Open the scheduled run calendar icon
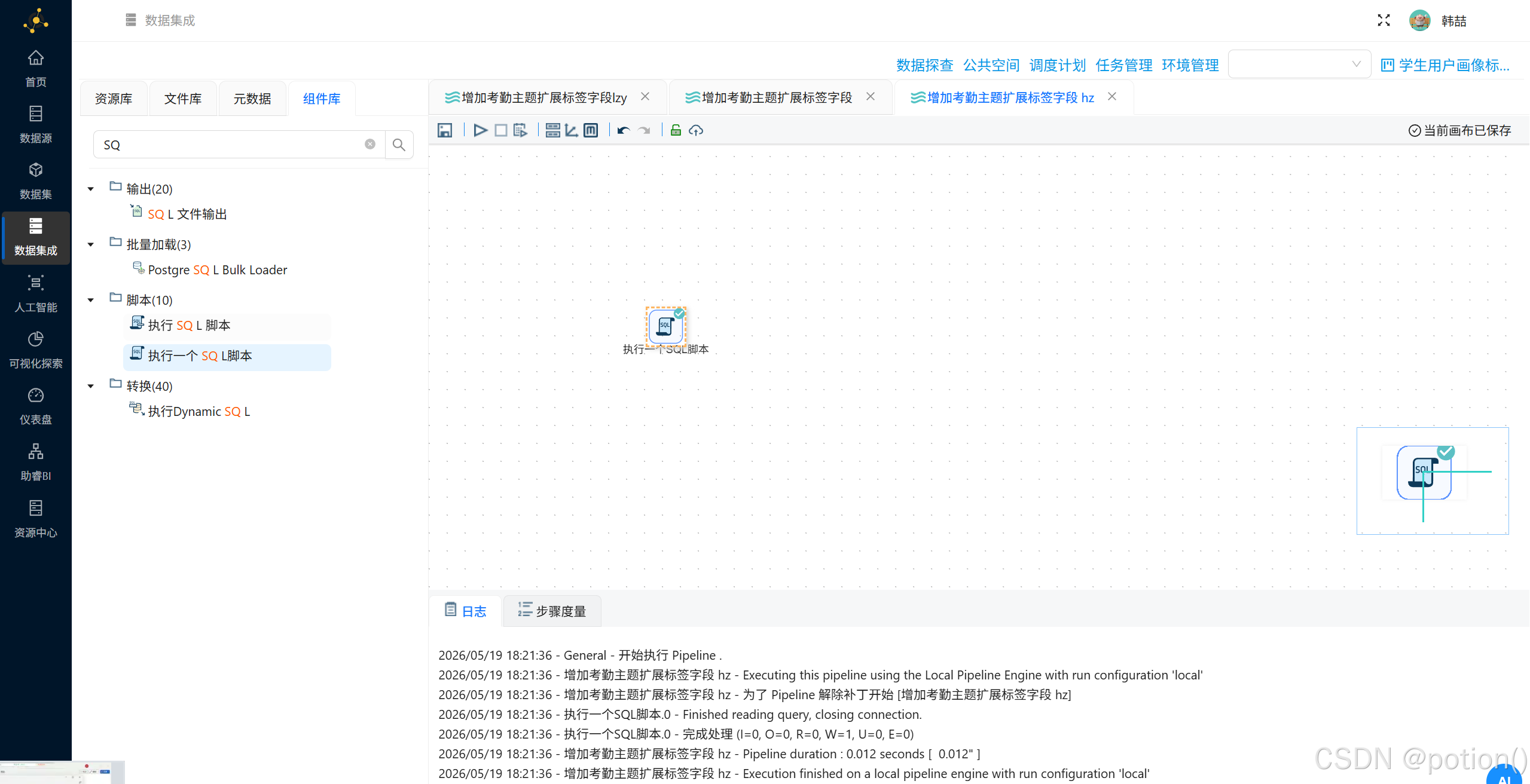1530x784 pixels. pos(520,130)
